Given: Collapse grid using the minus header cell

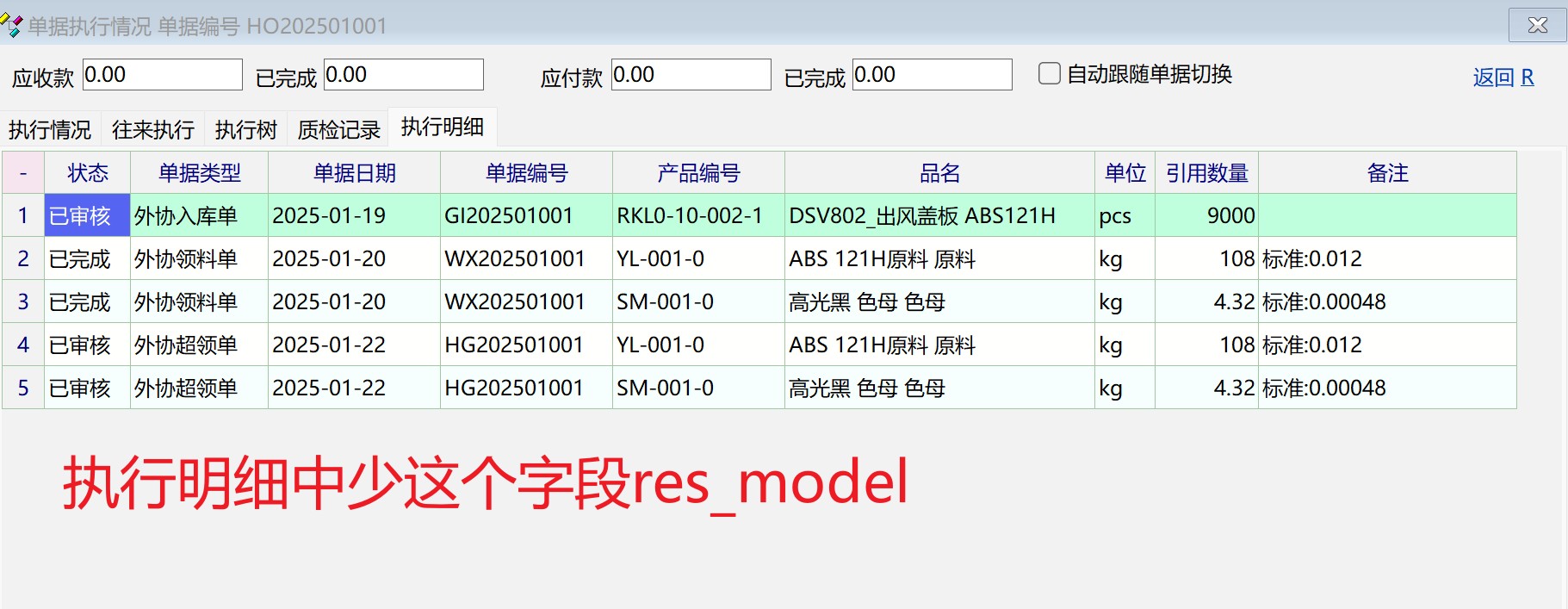Looking at the screenshot, I should coord(23,173).
